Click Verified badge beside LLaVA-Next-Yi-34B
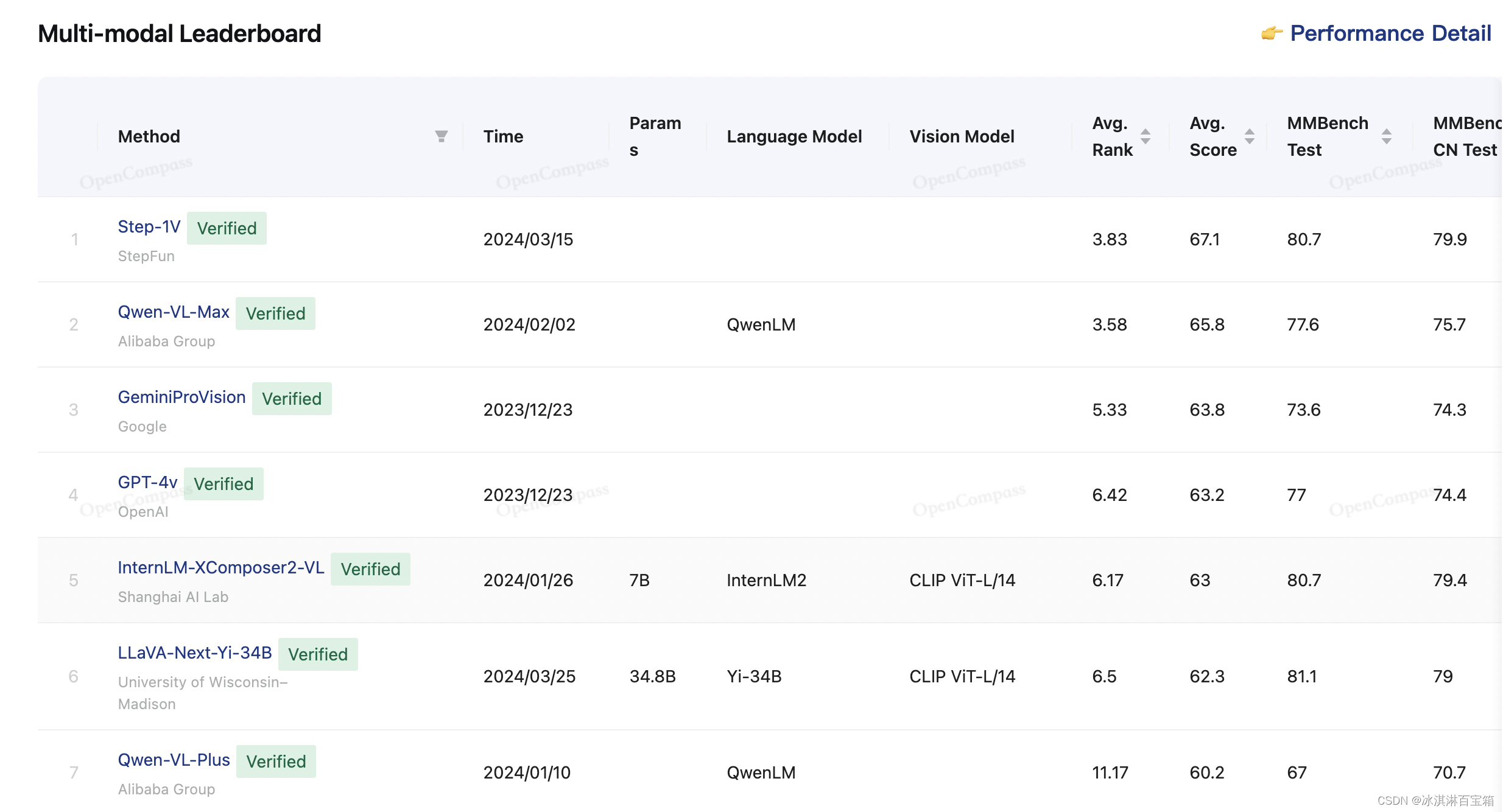Screen dimensions: 1503x812 pyautogui.click(x=318, y=654)
